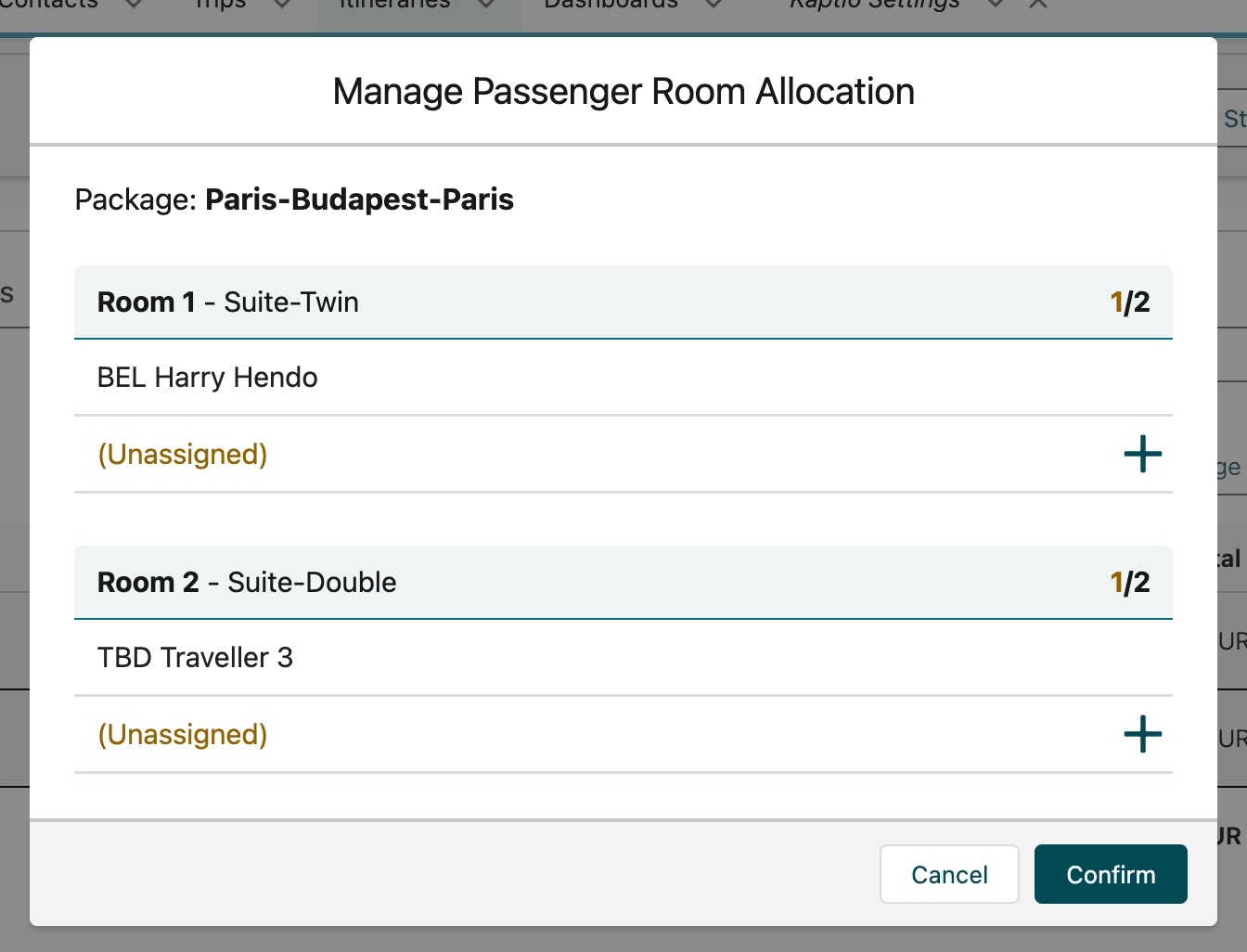
Task: Open the Contacts tab dropdown chevron
Action: coord(134,4)
